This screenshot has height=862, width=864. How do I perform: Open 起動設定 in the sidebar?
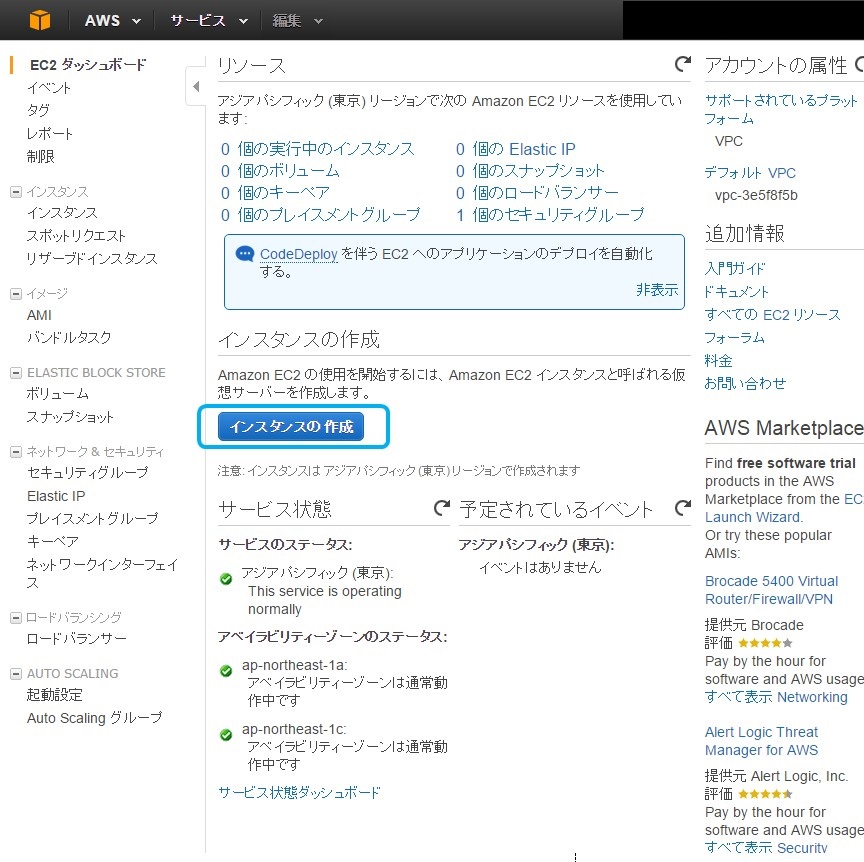tap(55, 694)
